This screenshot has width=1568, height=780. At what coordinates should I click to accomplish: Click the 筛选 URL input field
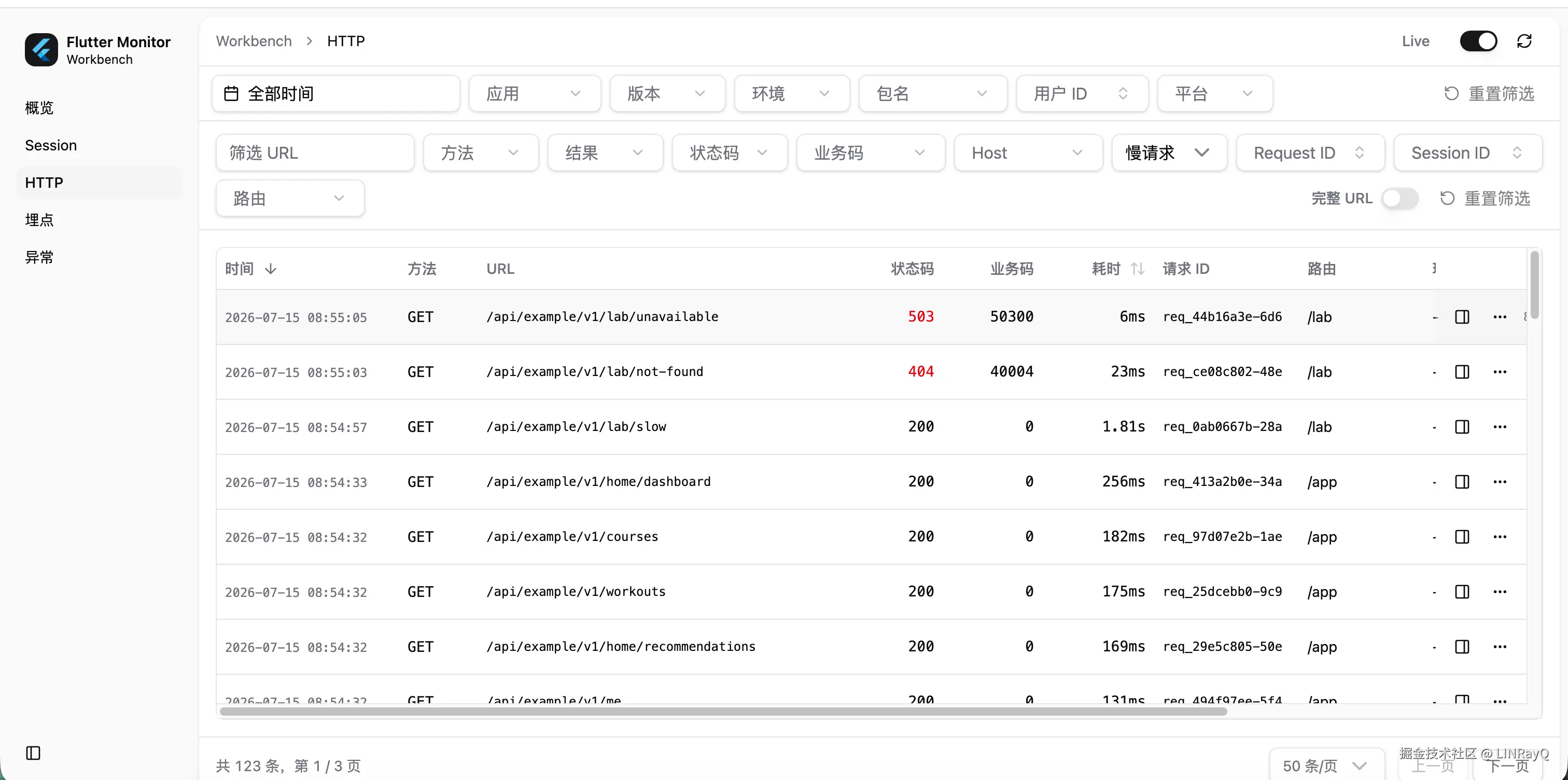tap(315, 153)
